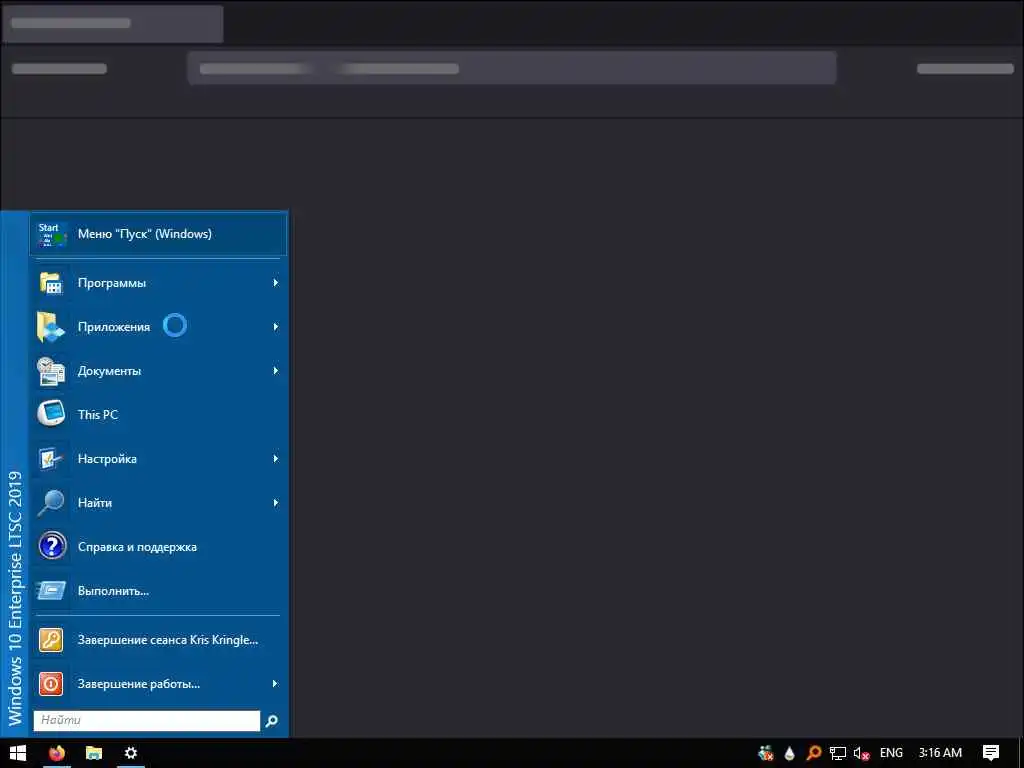Click the Windows Start button on taskbar
Screen dimensions: 1024x768
[x=18, y=753]
